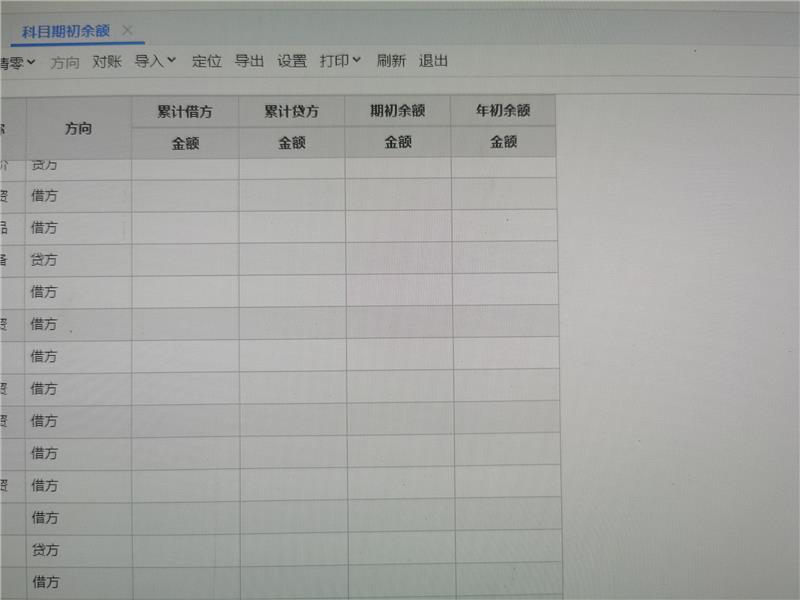Select the 期初余额 column header
This screenshot has width=800, height=600.
point(398,111)
